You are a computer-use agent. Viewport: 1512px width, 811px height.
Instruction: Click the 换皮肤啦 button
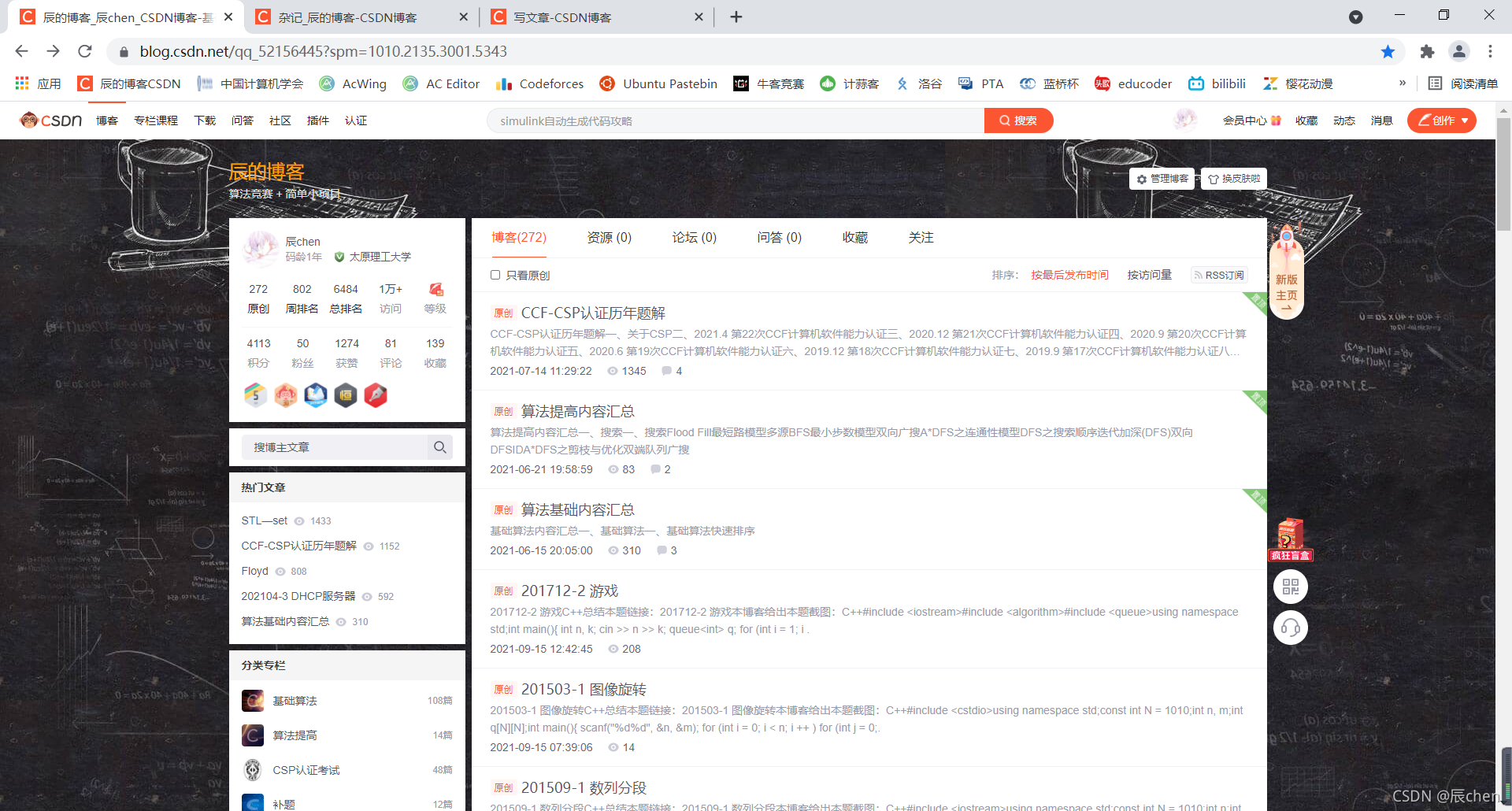pyautogui.click(x=1233, y=179)
